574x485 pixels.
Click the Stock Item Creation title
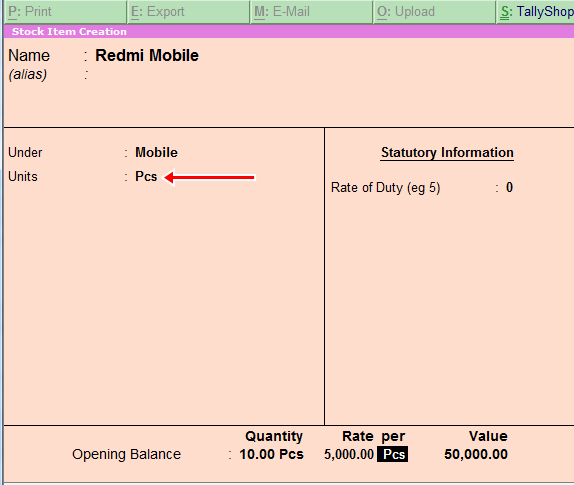click(x=69, y=31)
